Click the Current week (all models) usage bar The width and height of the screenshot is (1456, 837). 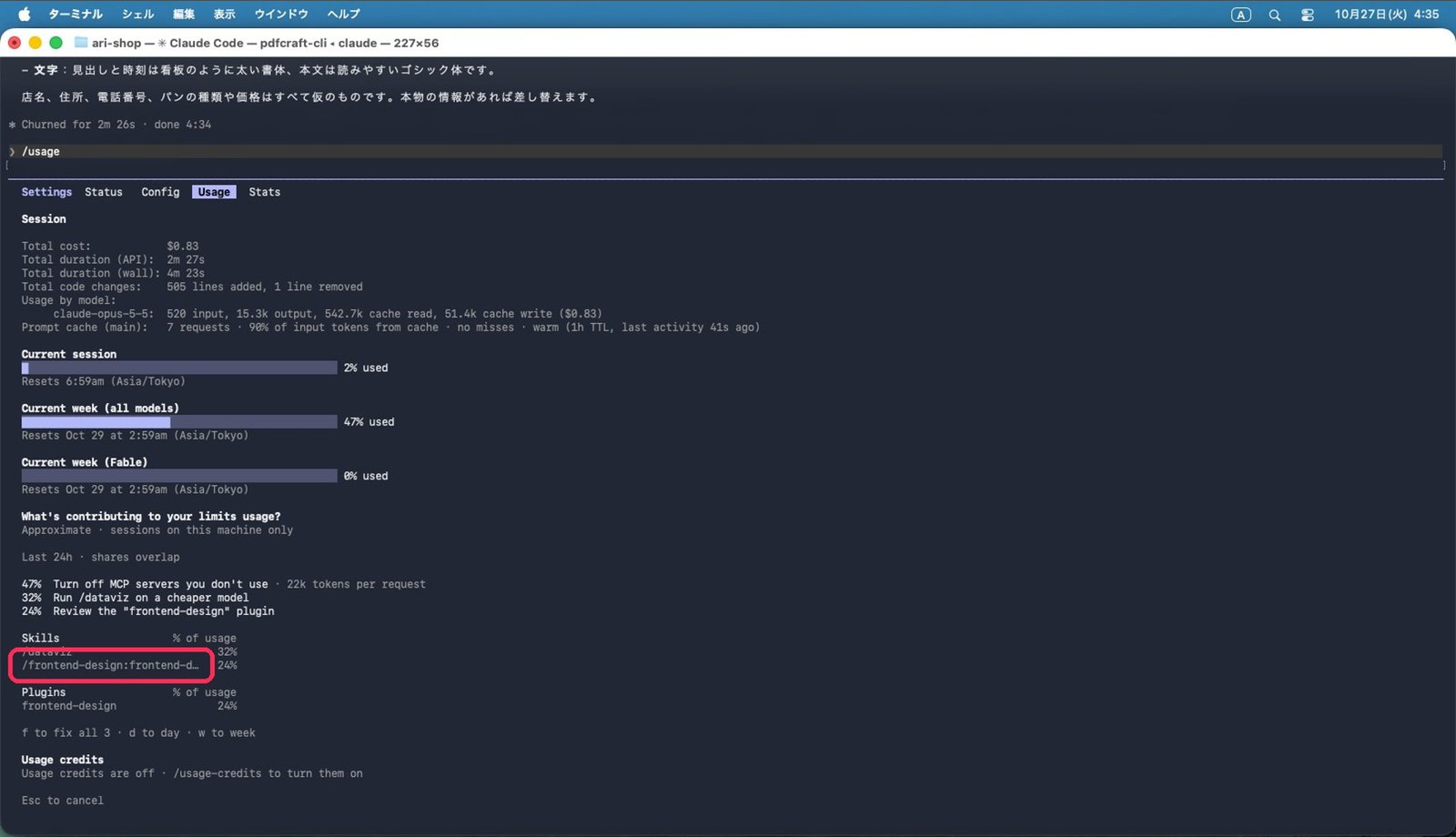point(179,422)
